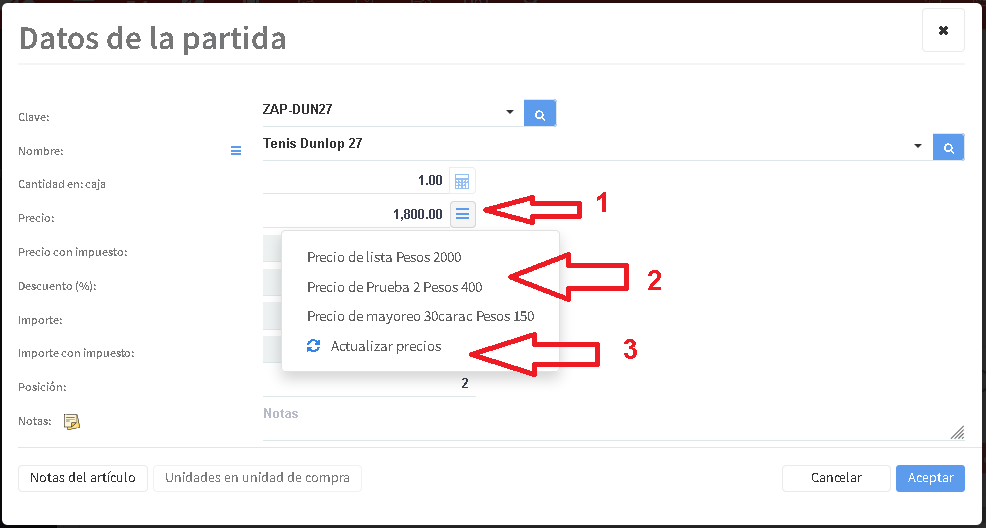The width and height of the screenshot is (986, 528).
Task: Click the Cancelar button
Action: click(835, 478)
